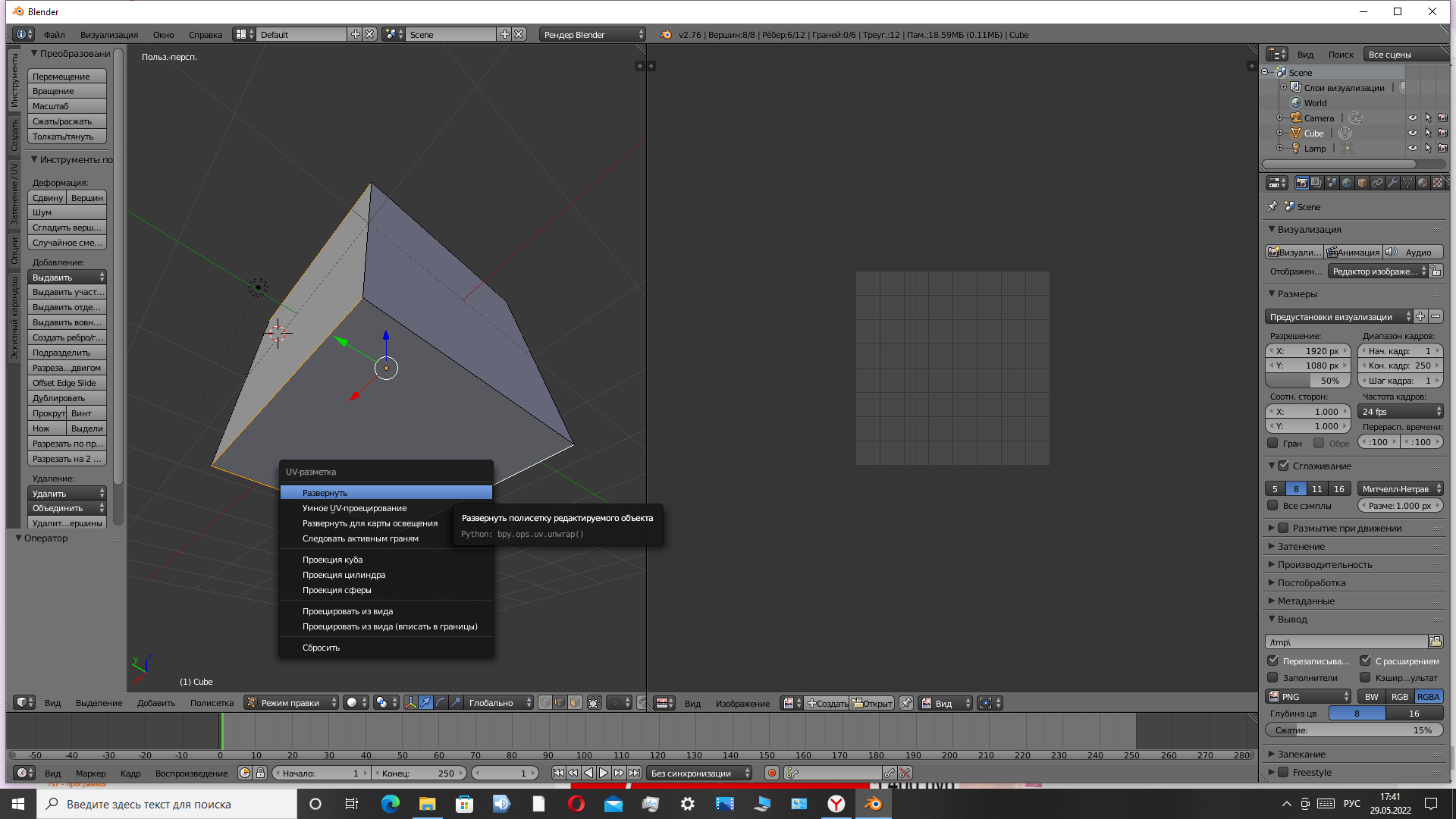Viewport: 1456px width, 819px height.
Task: Open the Режим правки mode dropdown
Action: click(x=291, y=702)
